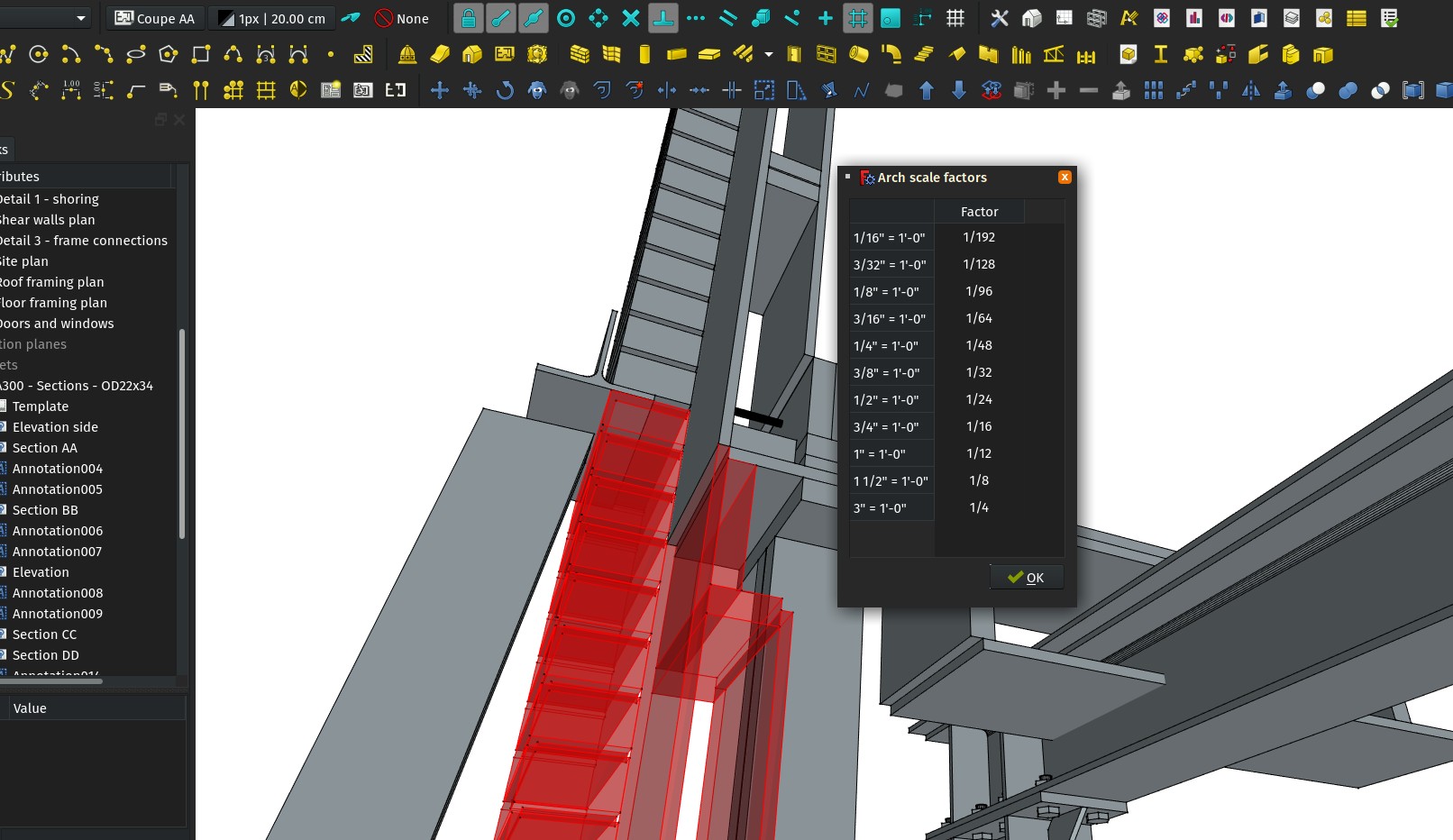Select the Draft Move tool
The height and width of the screenshot is (840, 1453).
point(440,90)
